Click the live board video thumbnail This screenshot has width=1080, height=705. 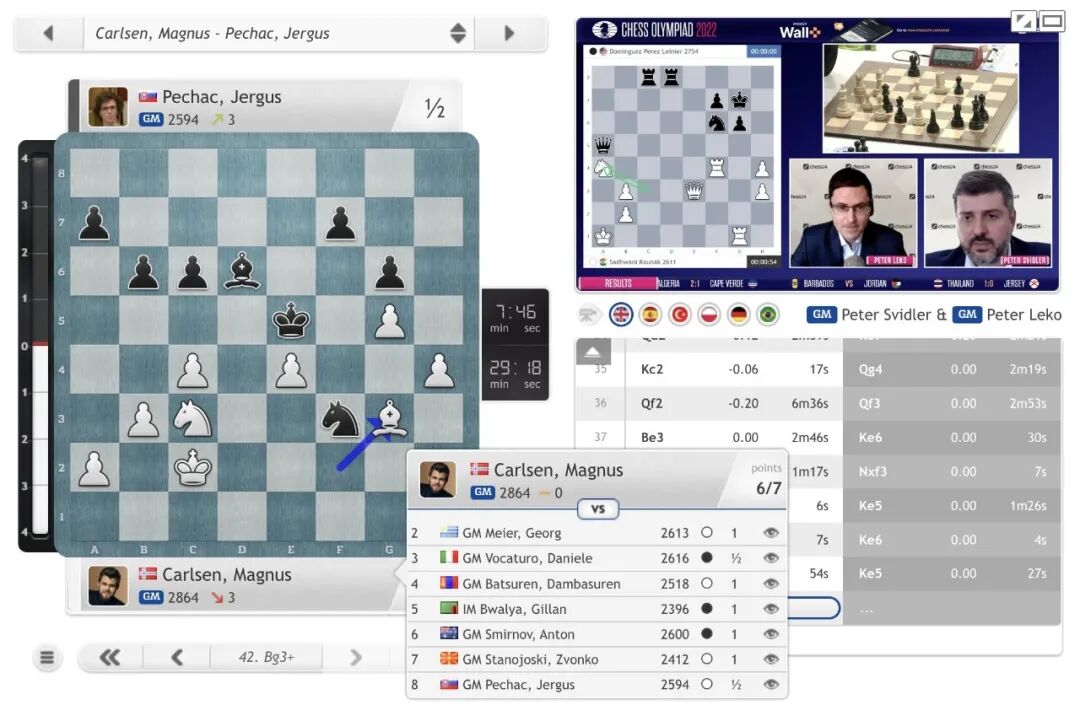920,98
